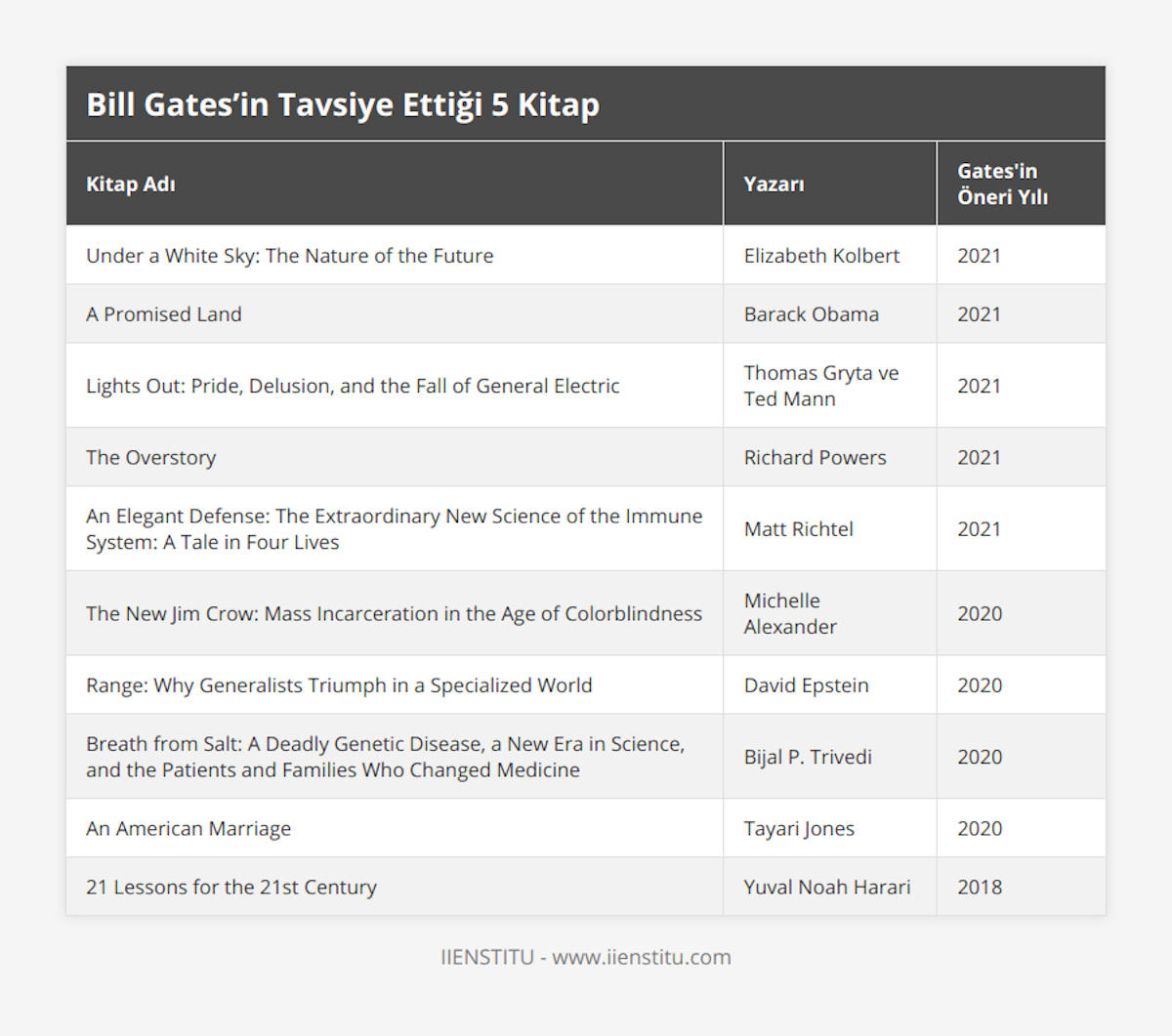The image size is (1172, 1036).
Task: Select author "Thomas Gryta ve Ted Mann"
Action: coord(821,386)
